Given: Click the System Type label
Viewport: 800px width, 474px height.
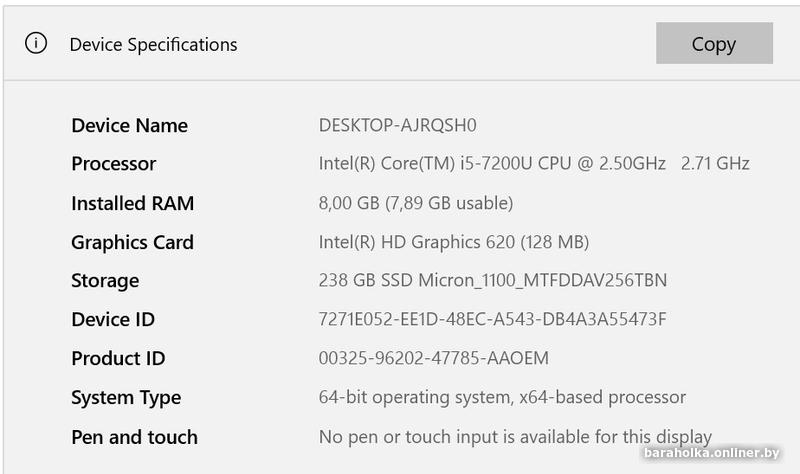Looking at the screenshot, I should pyautogui.click(x=126, y=397).
